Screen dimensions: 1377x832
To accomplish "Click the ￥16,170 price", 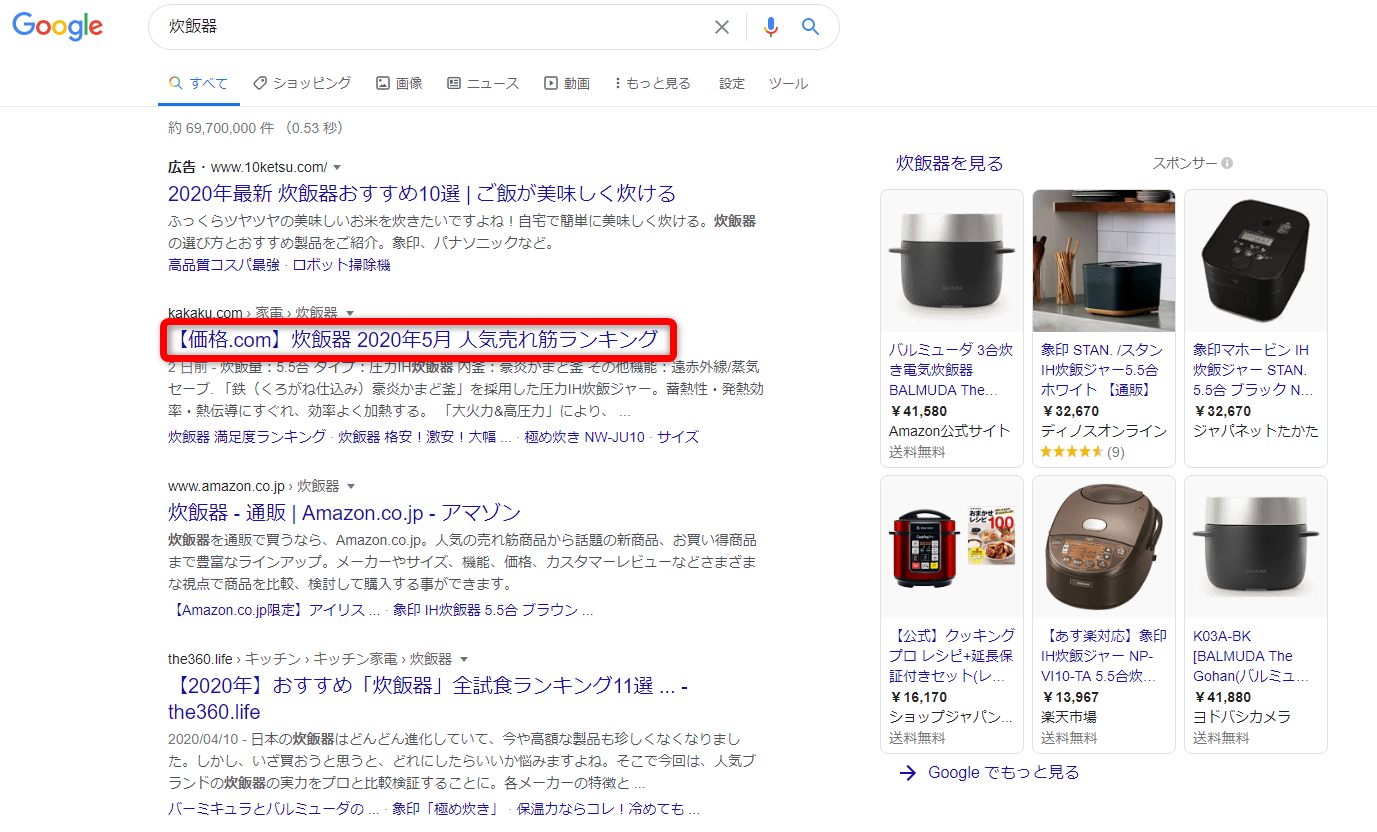I will 918,697.
